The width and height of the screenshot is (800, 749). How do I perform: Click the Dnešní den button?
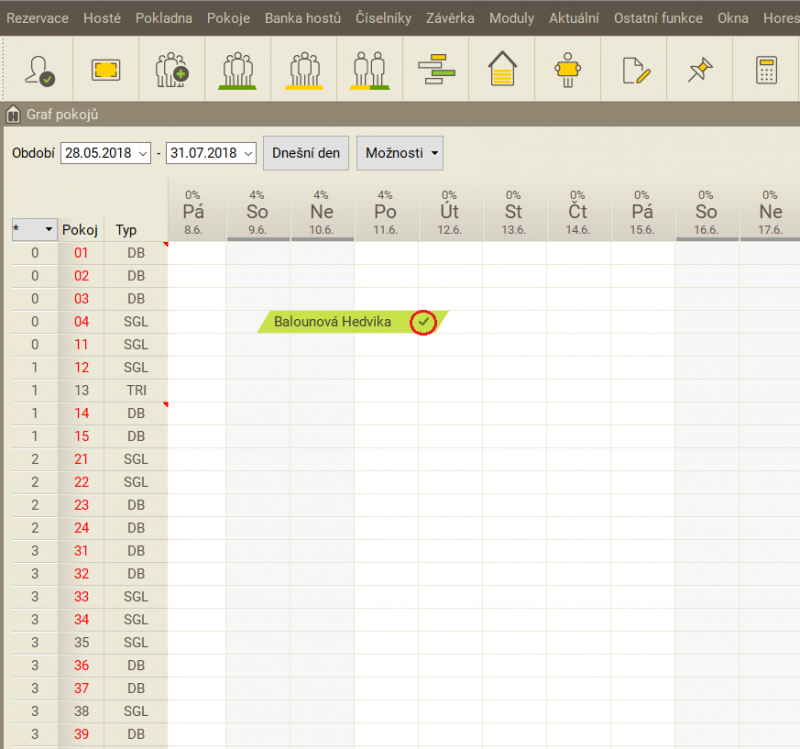click(x=306, y=153)
